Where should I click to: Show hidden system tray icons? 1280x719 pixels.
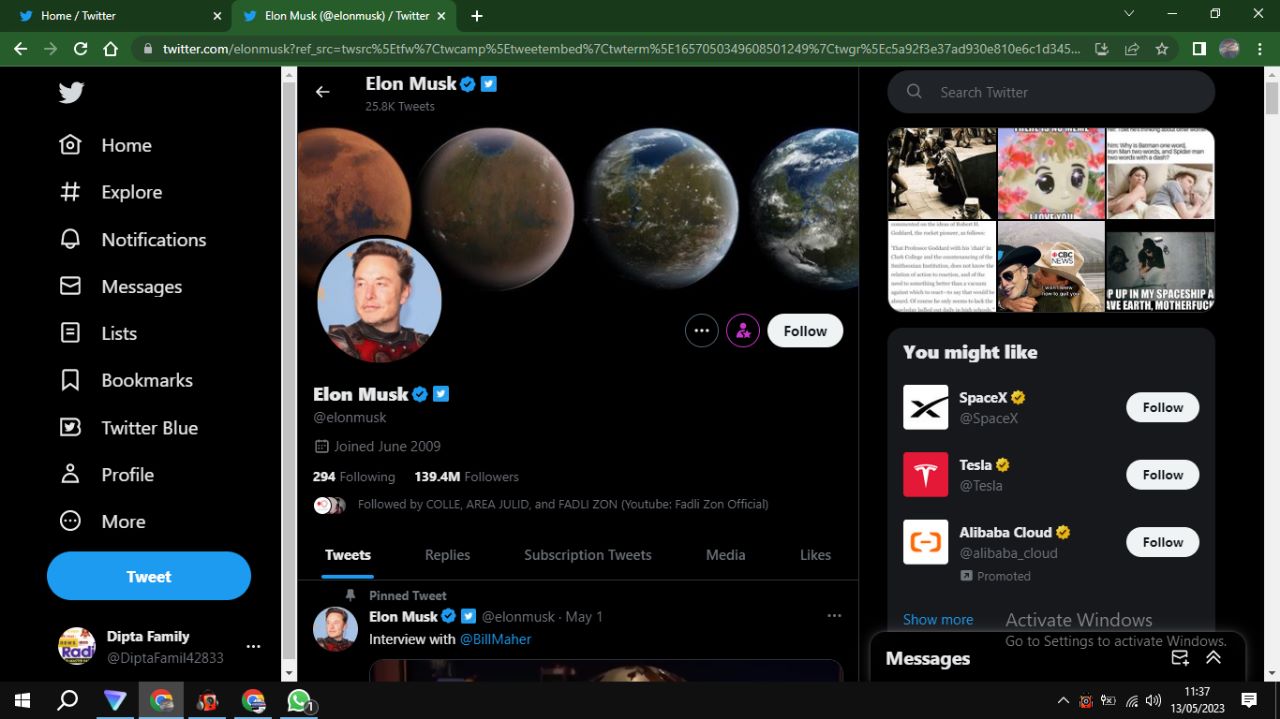point(1062,701)
